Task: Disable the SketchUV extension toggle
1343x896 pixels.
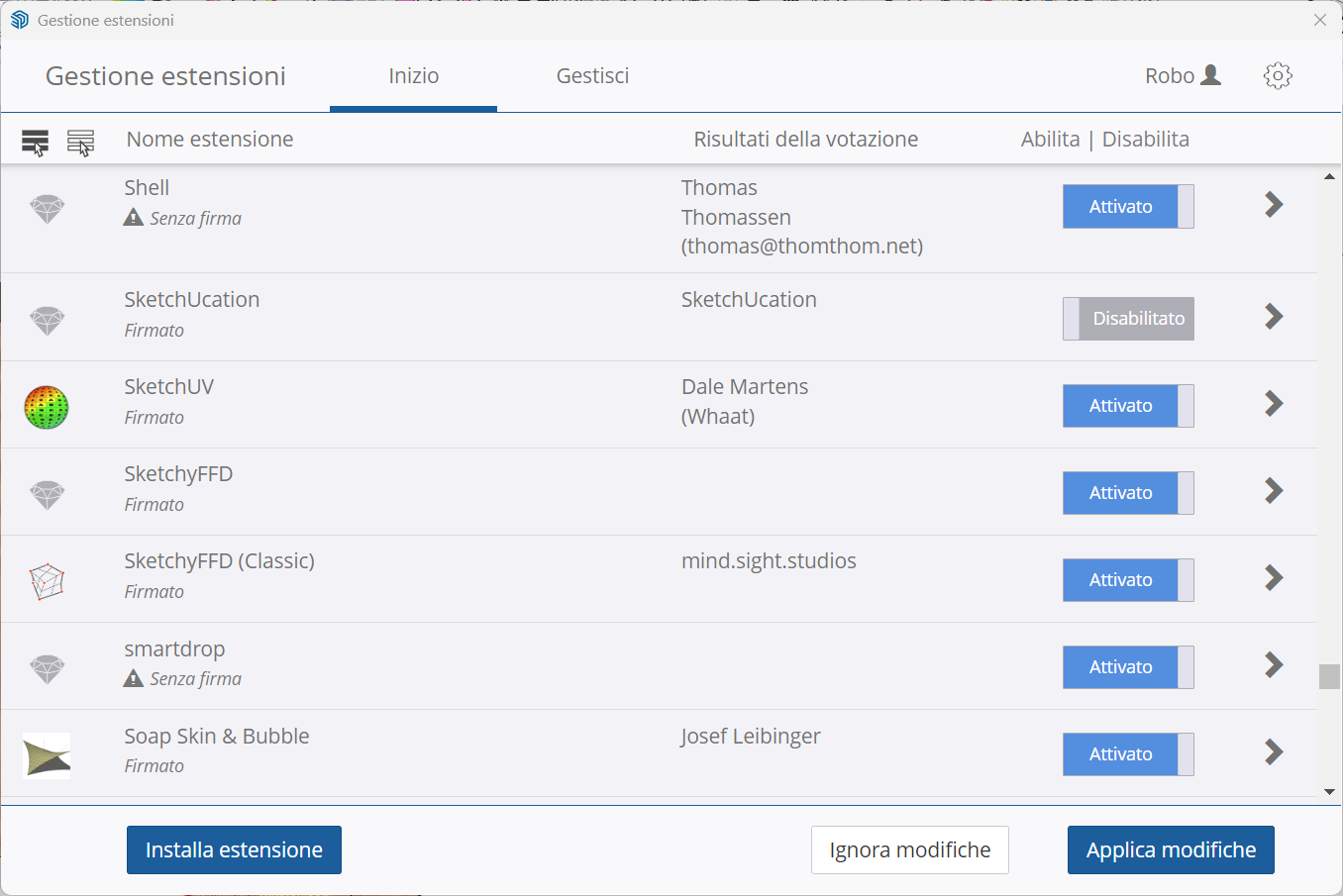Action: [1128, 406]
